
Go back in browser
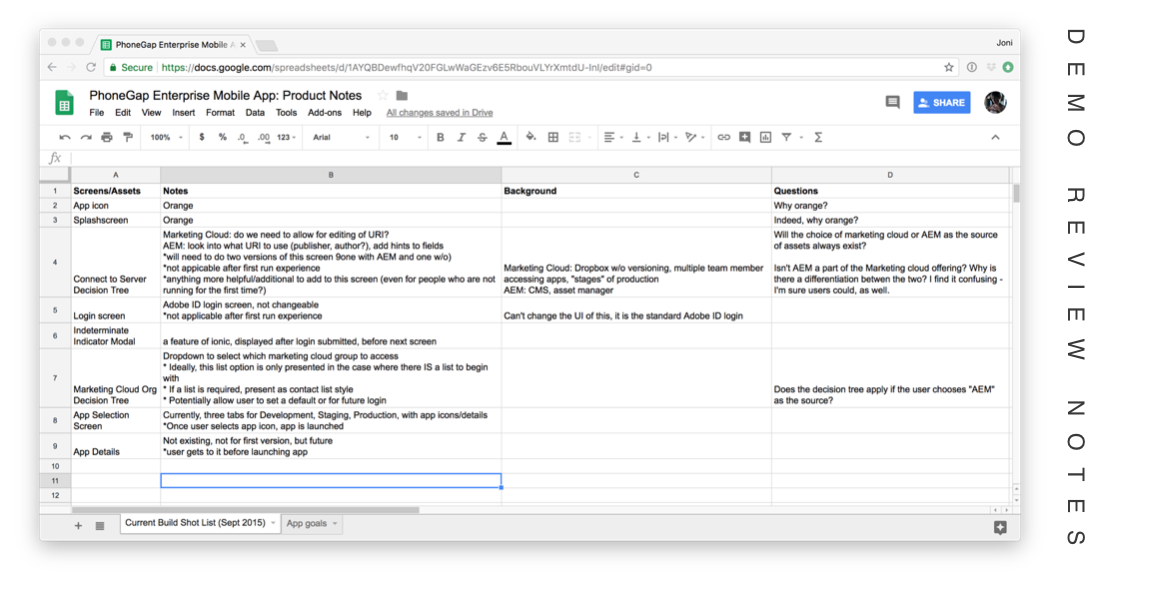(x=52, y=68)
